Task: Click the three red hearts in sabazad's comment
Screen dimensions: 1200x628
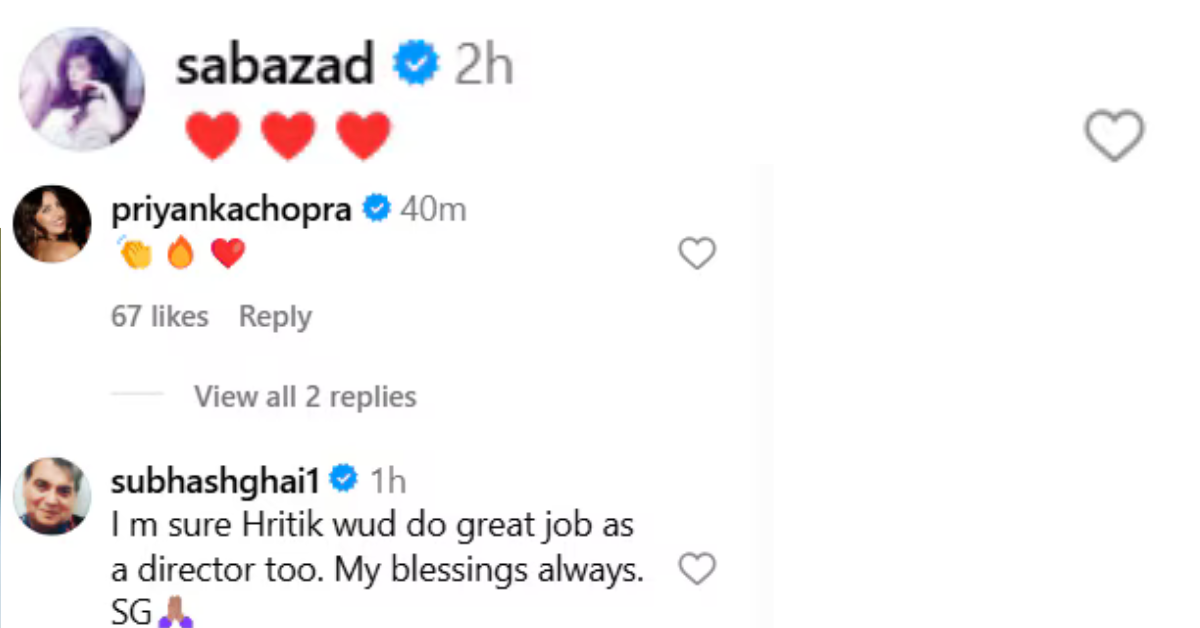Action: tap(288, 136)
